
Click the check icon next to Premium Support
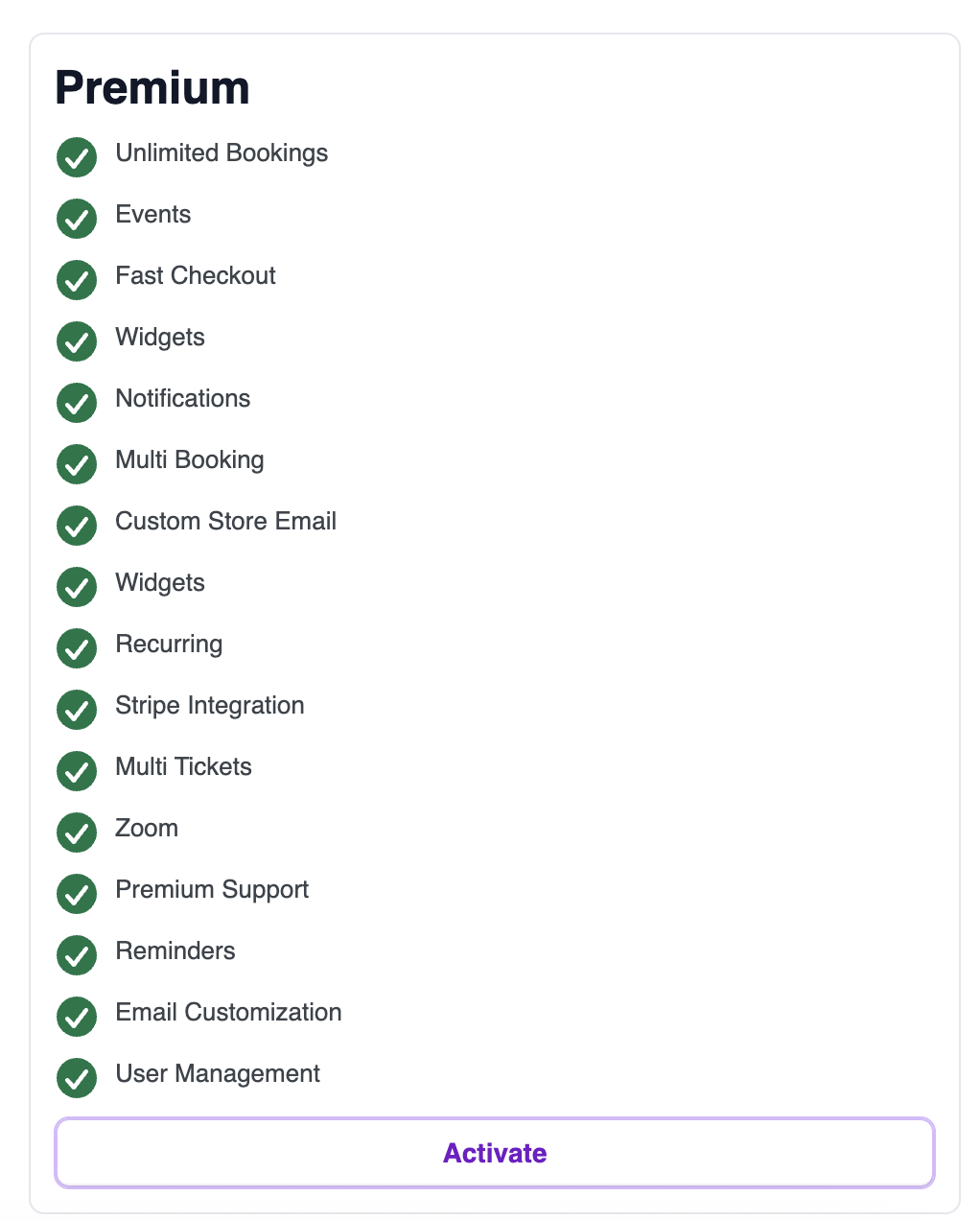pyautogui.click(x=77, y=894)
